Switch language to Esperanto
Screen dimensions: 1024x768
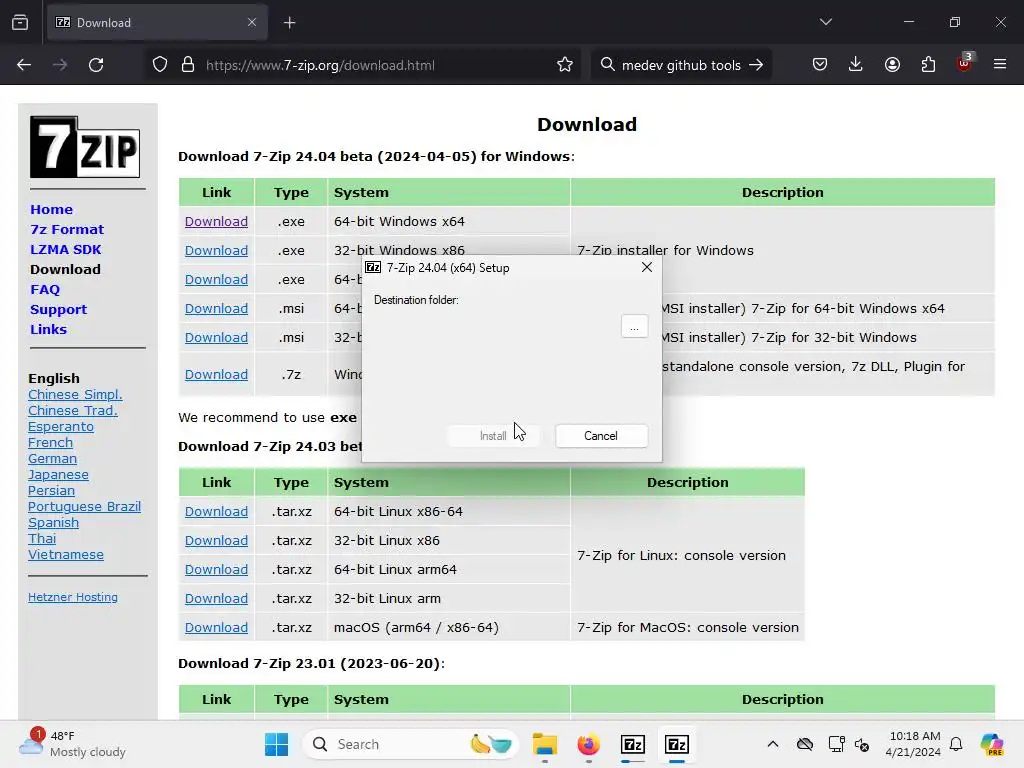(61, 426)
